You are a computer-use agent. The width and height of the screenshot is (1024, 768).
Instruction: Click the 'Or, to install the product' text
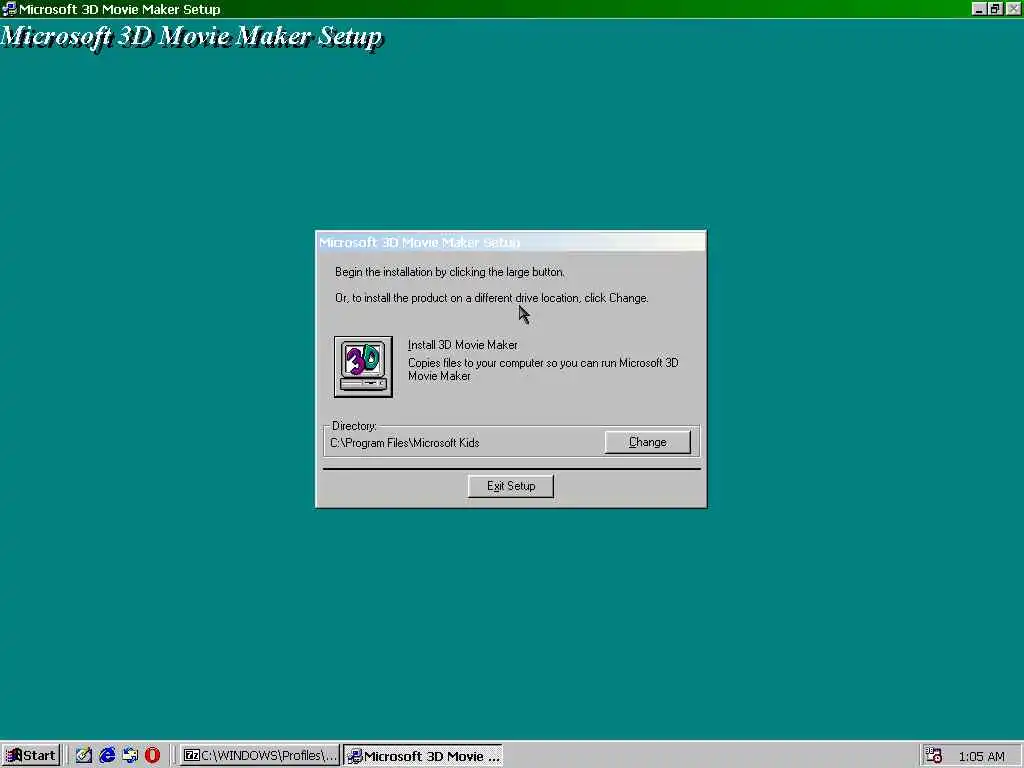(x=491, y=298)
